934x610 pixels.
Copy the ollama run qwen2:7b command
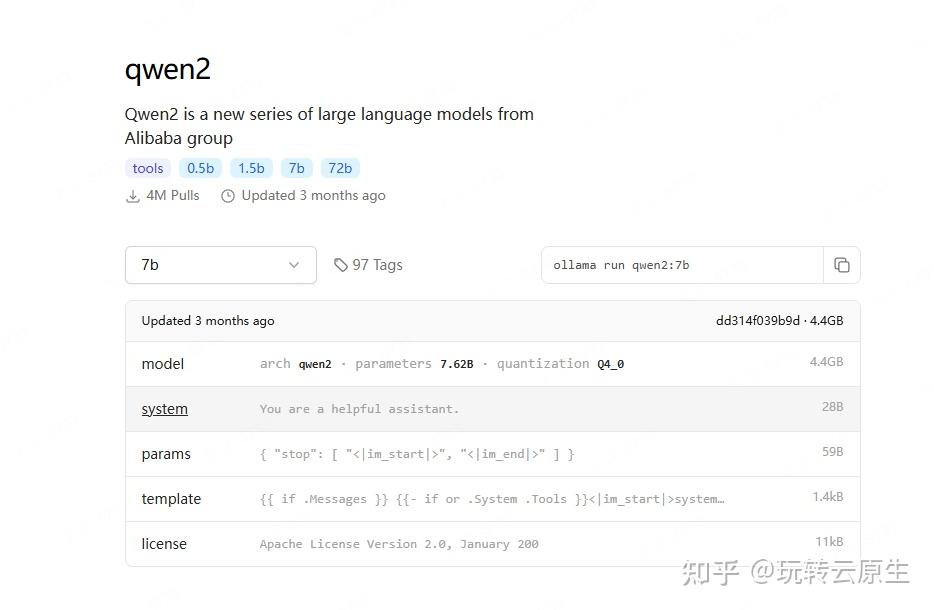click(842, 264)
